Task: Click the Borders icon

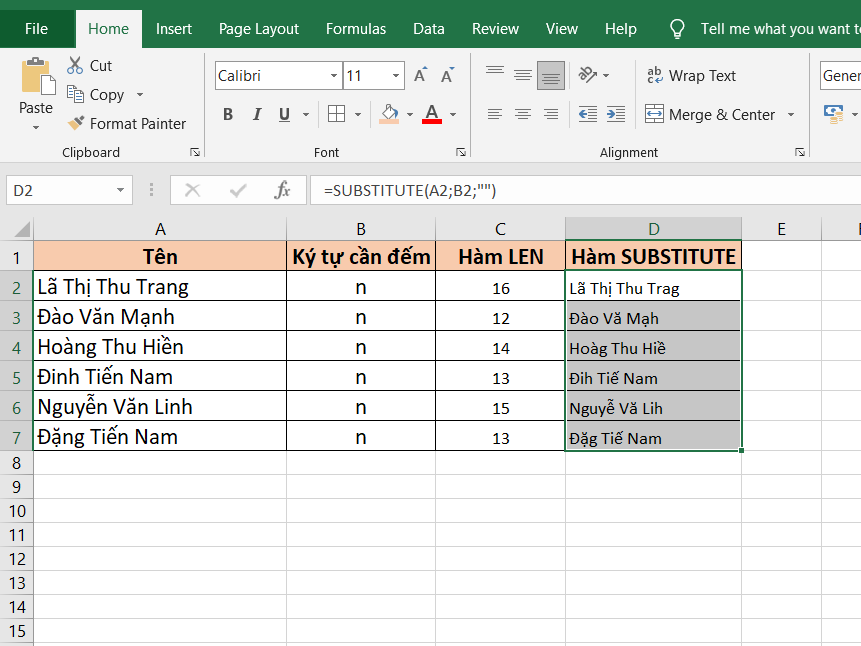Action: pyautogui.click(x=337, y=114)
